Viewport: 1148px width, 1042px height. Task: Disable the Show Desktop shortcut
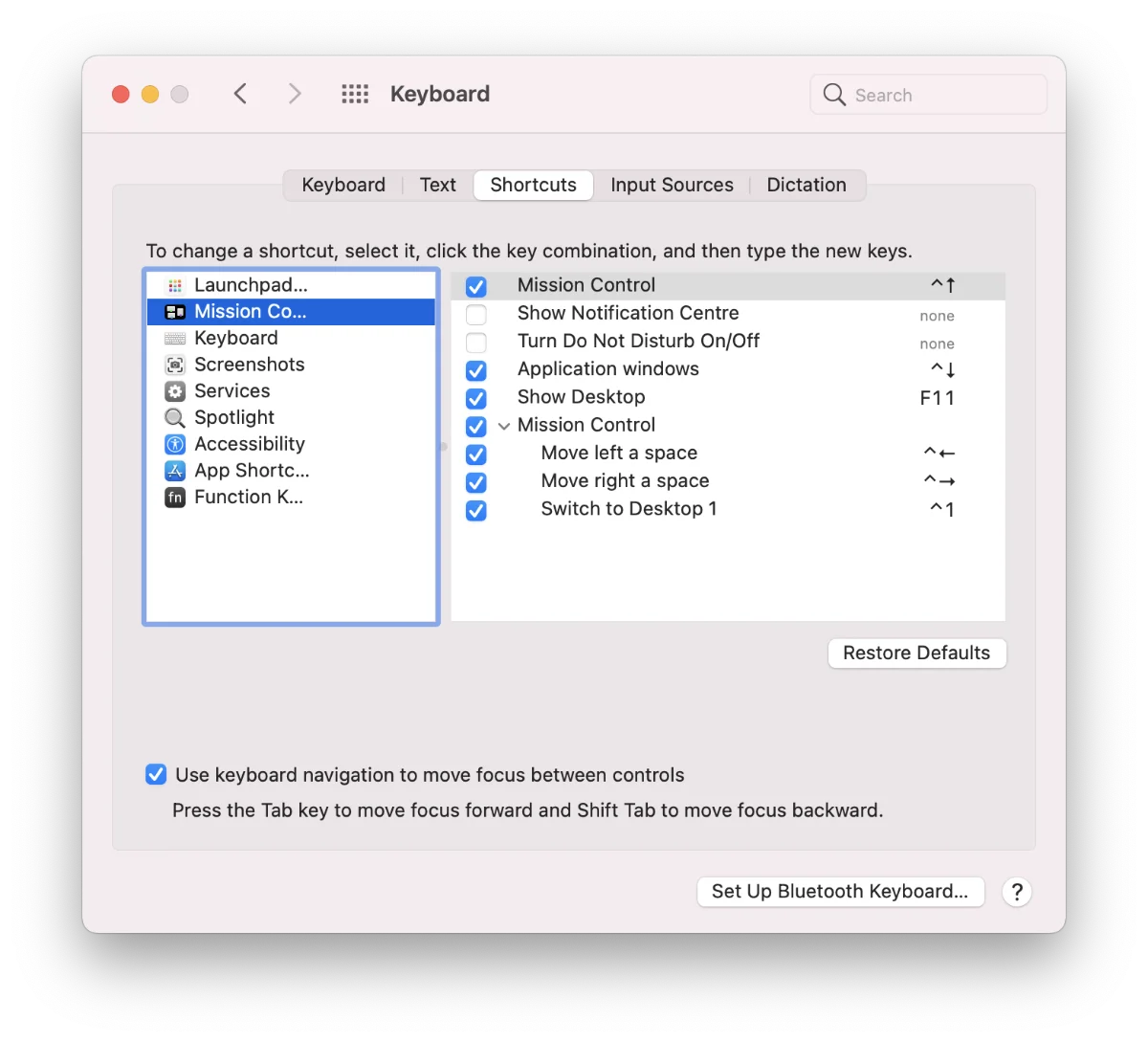click(476, 398)
